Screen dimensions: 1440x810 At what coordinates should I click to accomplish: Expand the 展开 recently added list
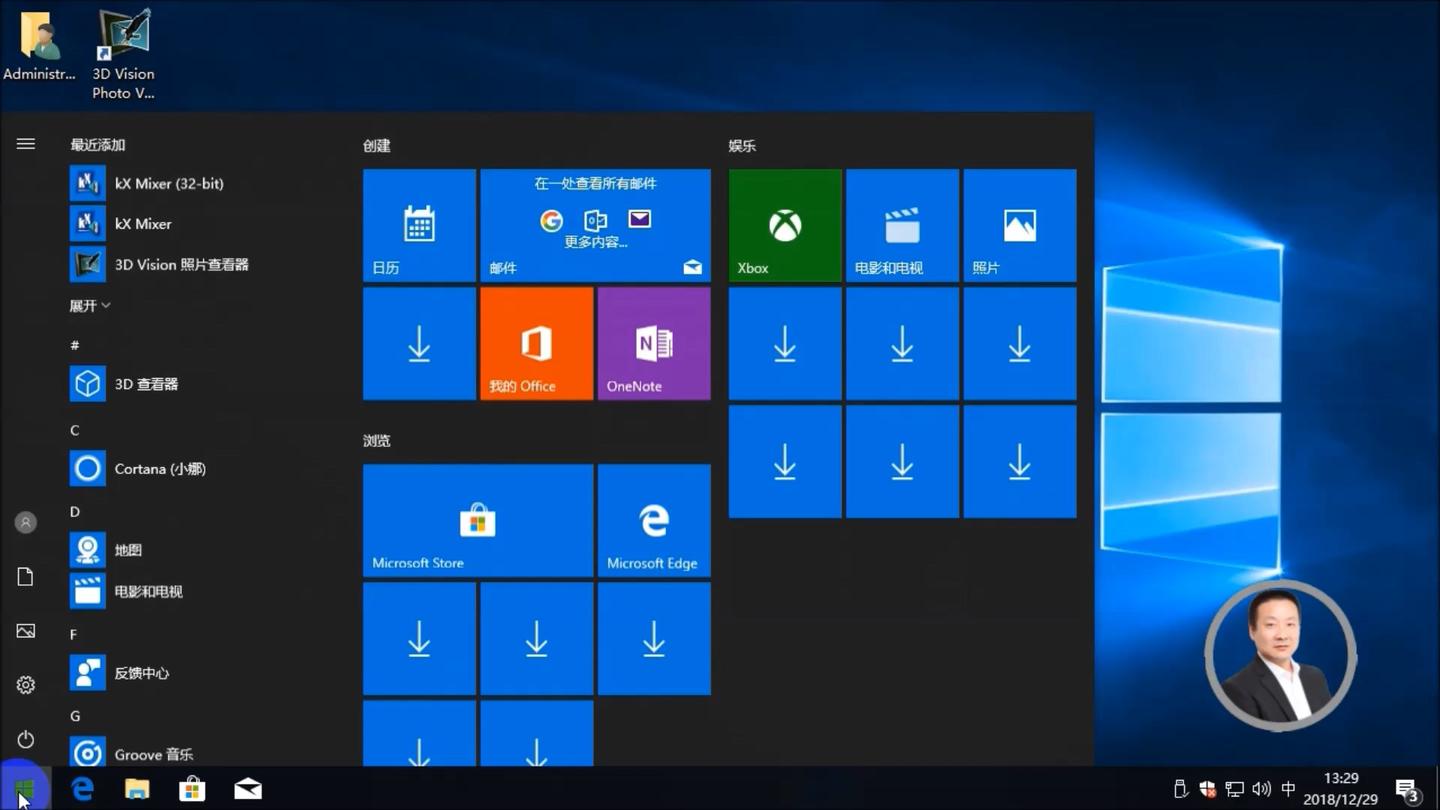coord(90,305)
